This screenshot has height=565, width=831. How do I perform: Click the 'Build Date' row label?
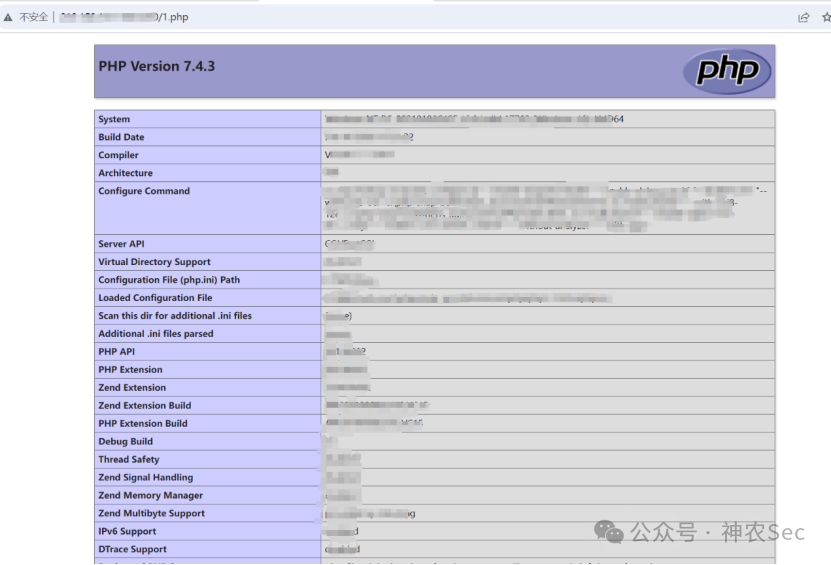(x=121, y=137)
